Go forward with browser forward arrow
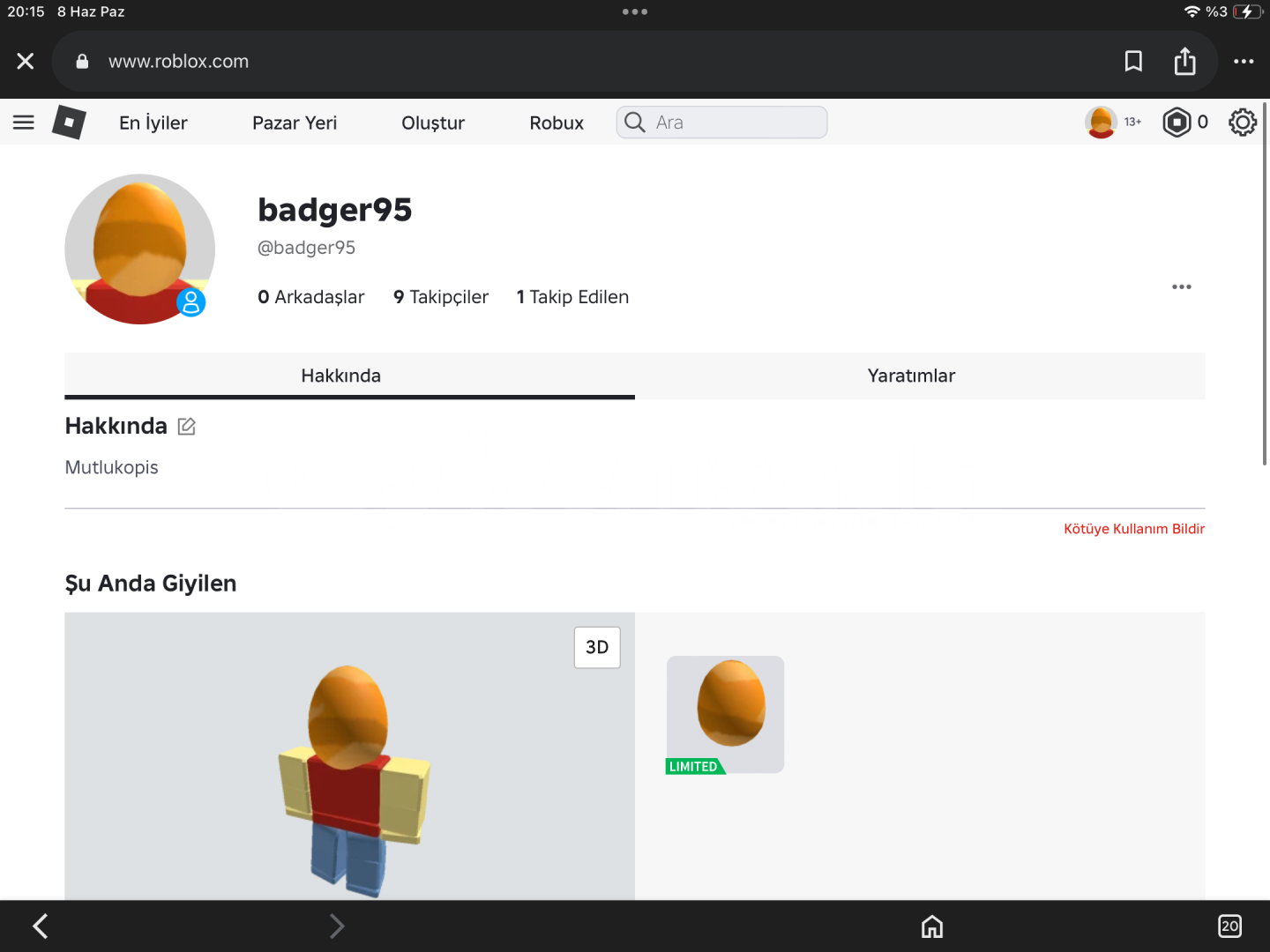This screenshot has height=952, width=1270. [336, 926]
